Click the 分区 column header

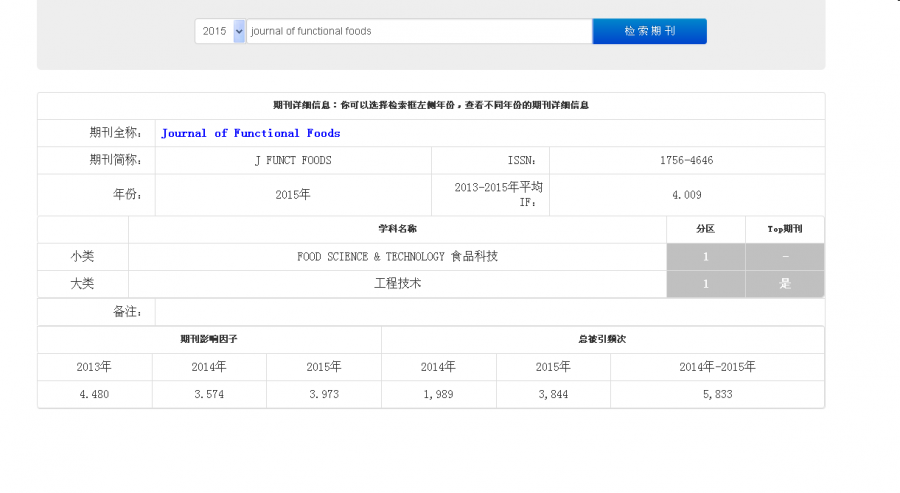pos(705,229)
